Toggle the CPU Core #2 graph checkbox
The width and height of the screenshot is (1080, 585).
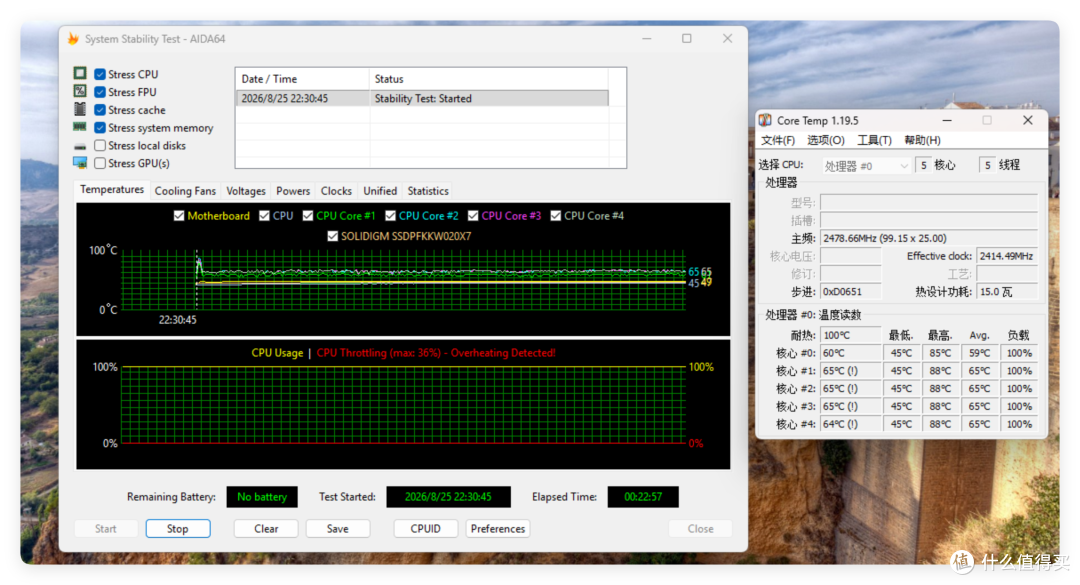[391, 216]
